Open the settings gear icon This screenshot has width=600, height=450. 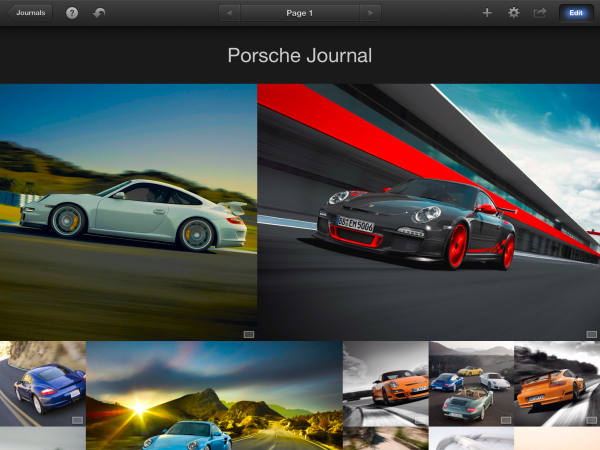[x=514, y=13]
